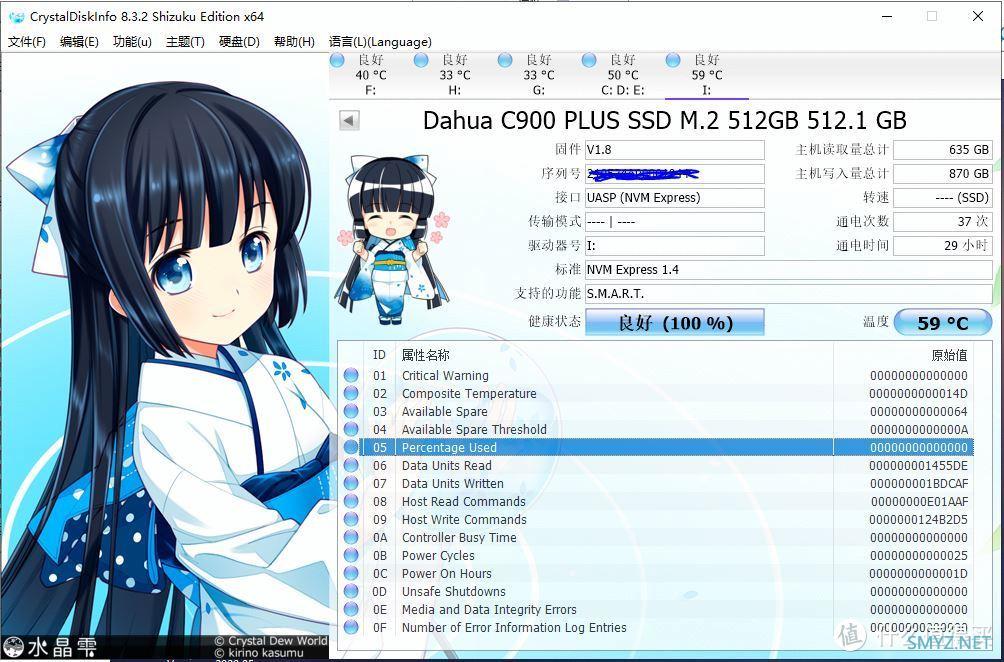
Task: Click status icon of Percentage Used row
Action: tap(351, 447)
